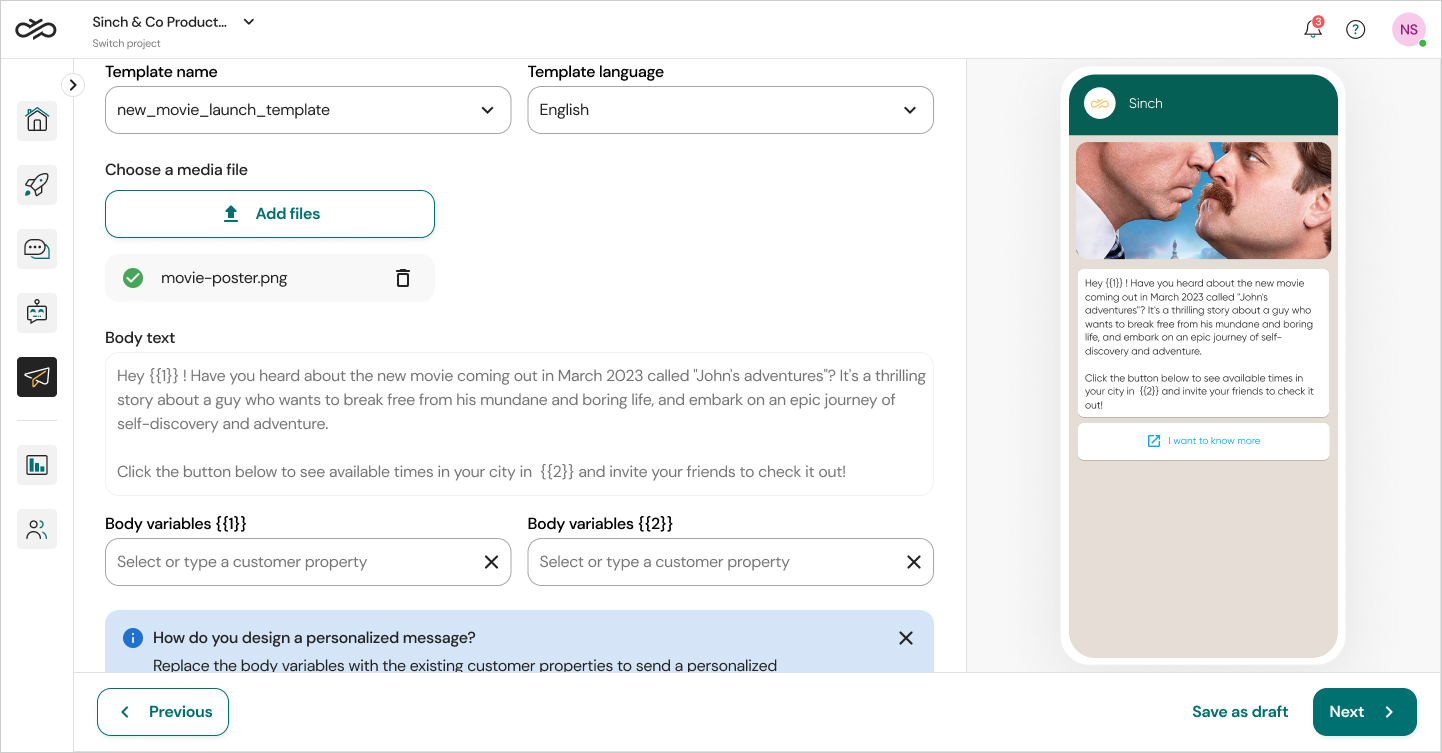The width and height of the screenshot is (1442, 753).
Task: Select the active paper-plane broadcast icon
Action: click(36, 377)
